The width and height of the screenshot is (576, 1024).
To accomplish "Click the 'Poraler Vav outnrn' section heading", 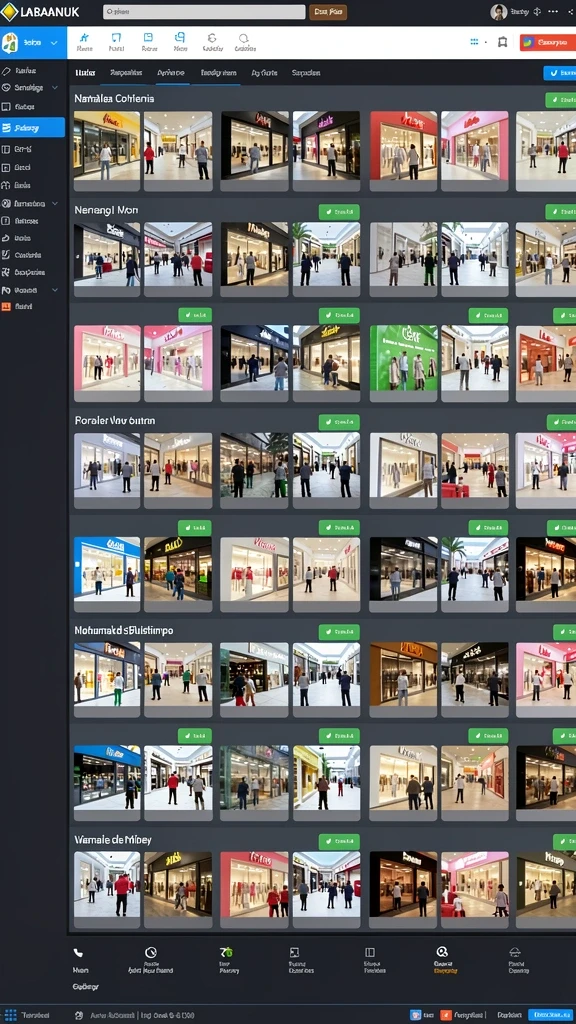I will tap(115, 421).
